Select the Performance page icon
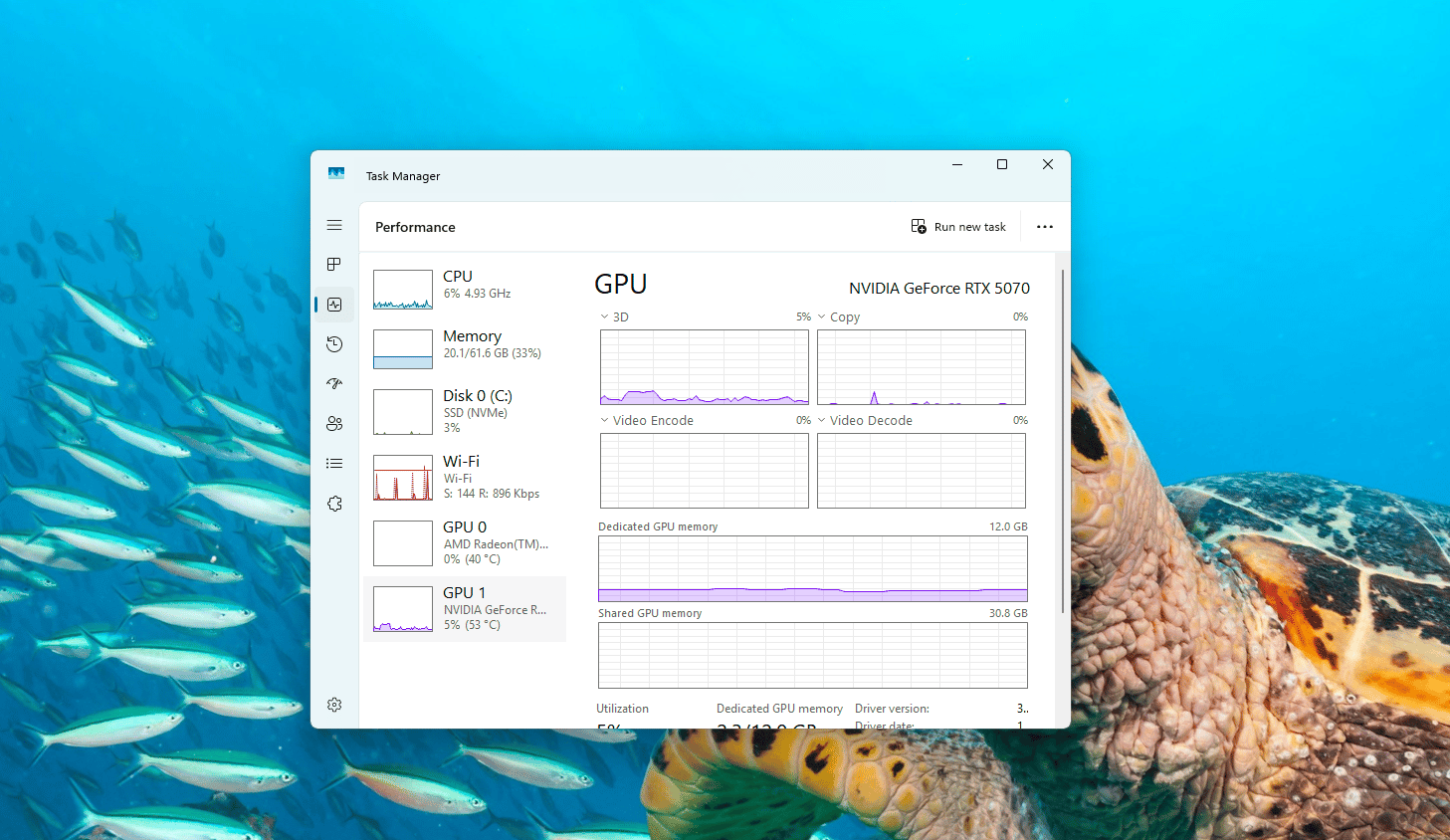 click(334, 305)
